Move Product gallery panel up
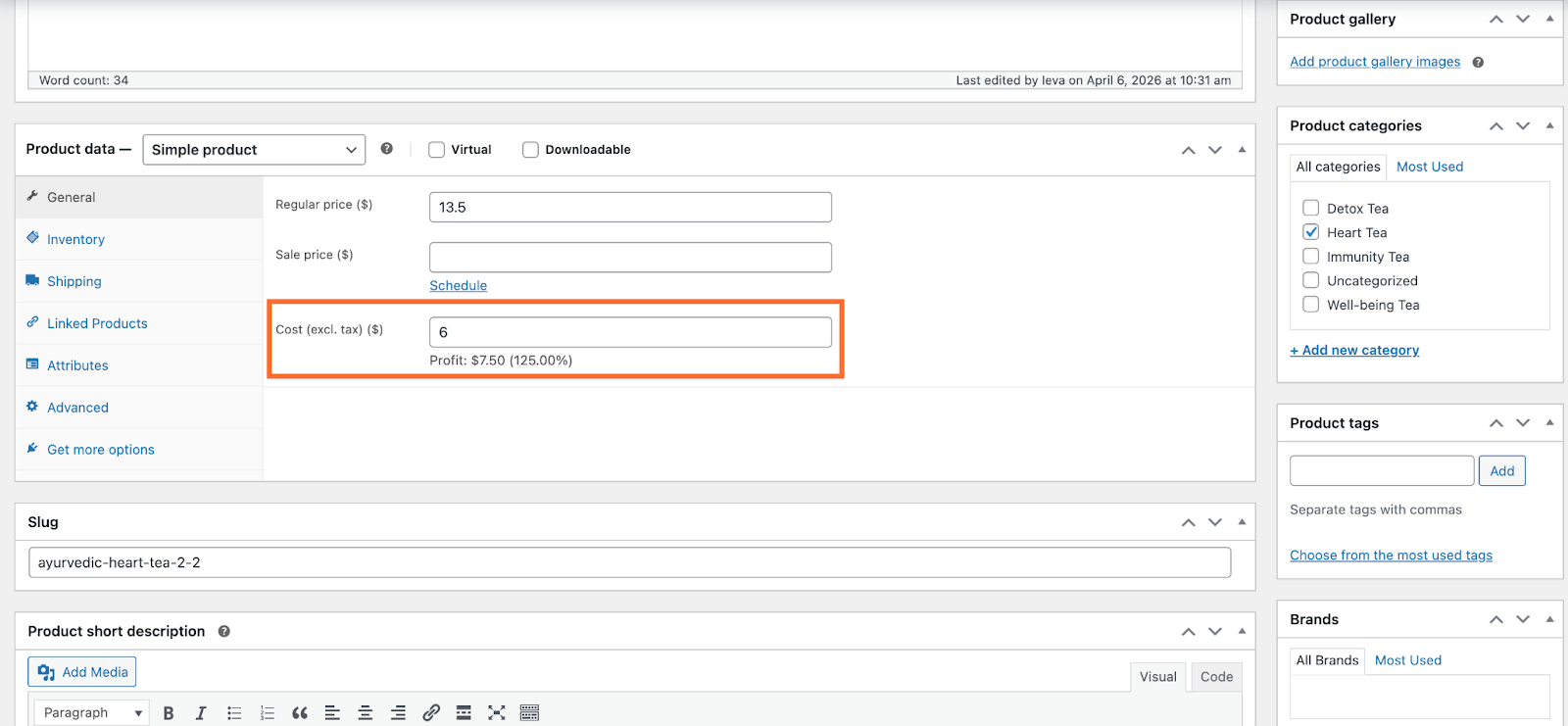The image size is (1568, 726). click(x=1495, y=19)
